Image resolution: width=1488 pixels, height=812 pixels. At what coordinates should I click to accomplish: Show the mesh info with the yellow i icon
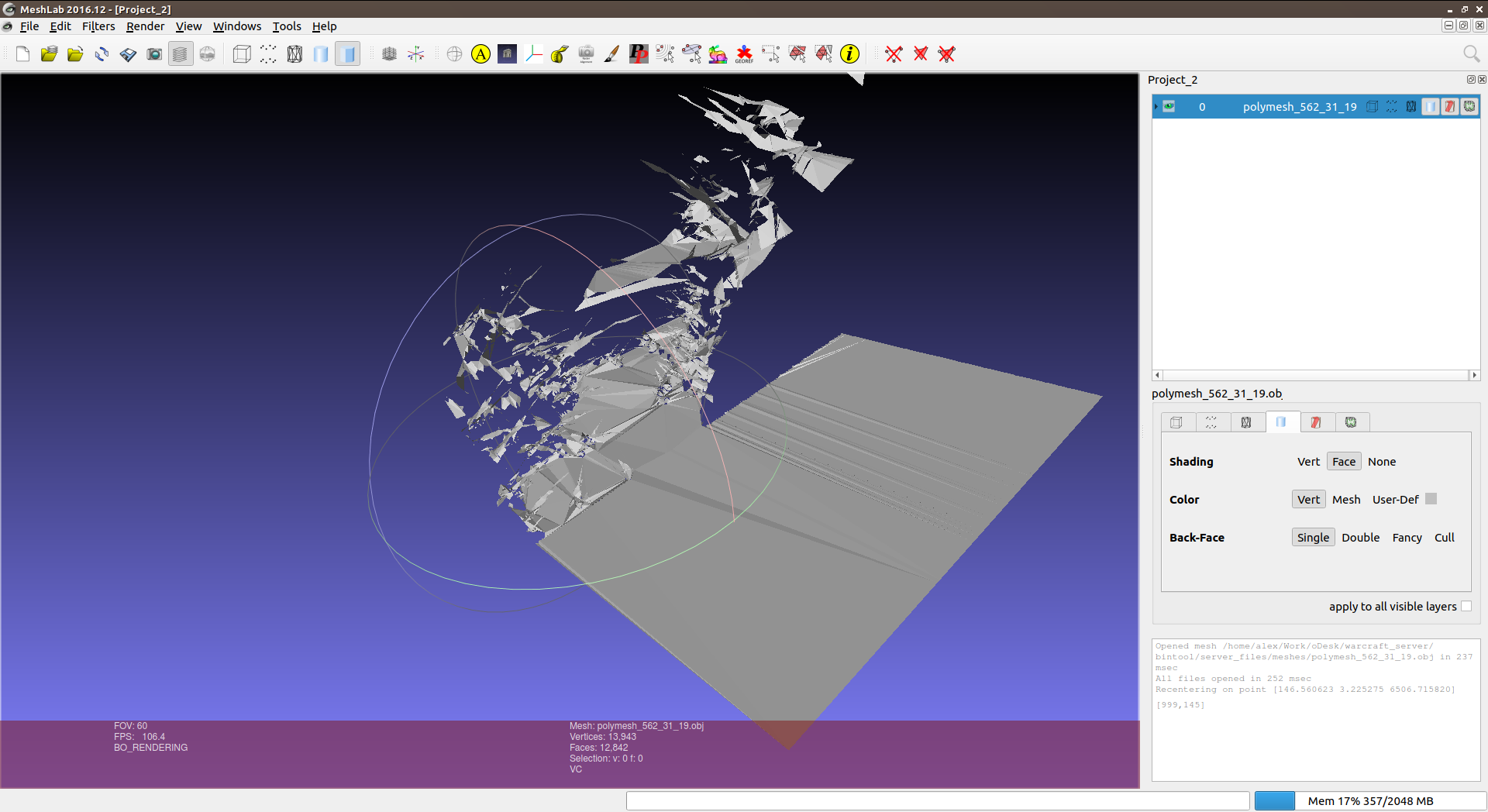click(850, 54)
